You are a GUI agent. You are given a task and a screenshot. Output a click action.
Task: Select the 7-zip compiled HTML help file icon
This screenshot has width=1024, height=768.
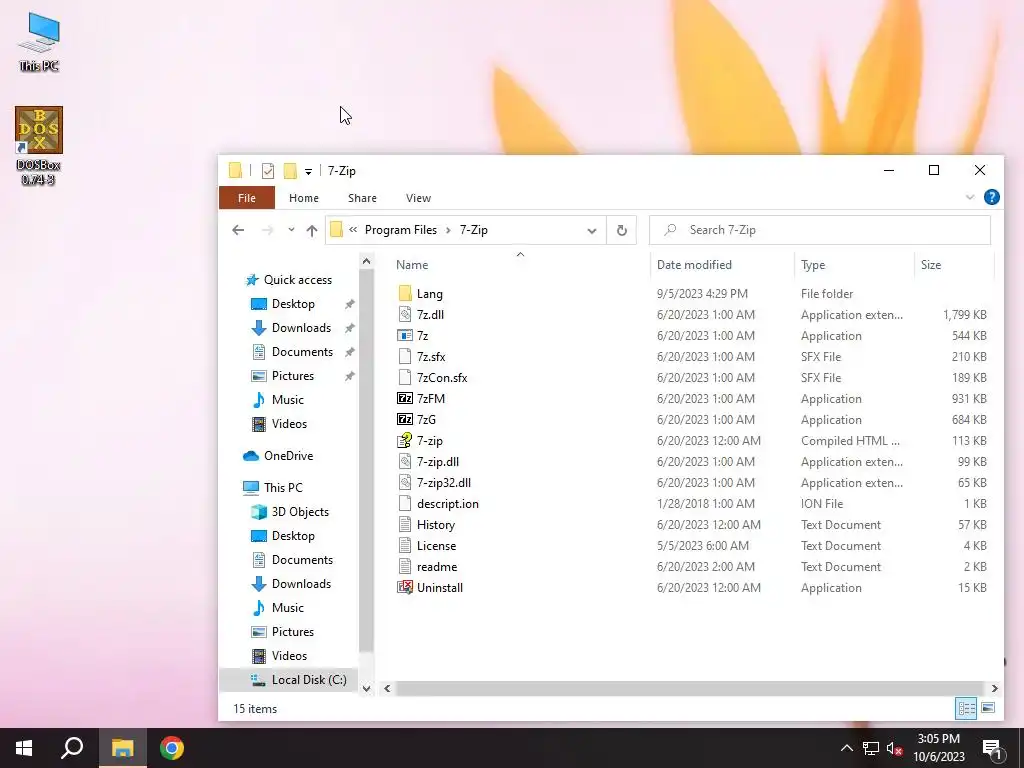(405, 440)
